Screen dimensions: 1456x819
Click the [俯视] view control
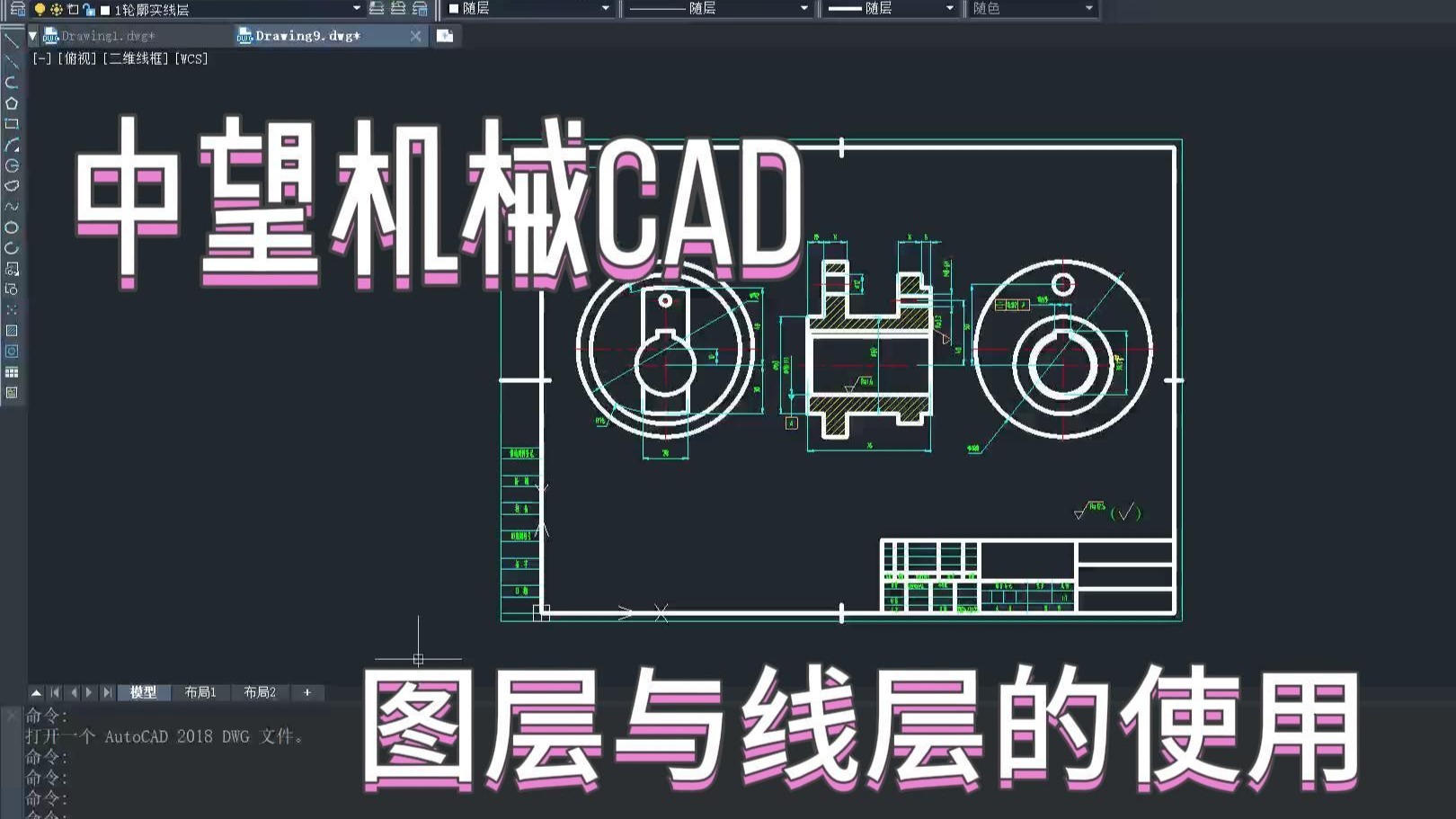tap(76, 58)
